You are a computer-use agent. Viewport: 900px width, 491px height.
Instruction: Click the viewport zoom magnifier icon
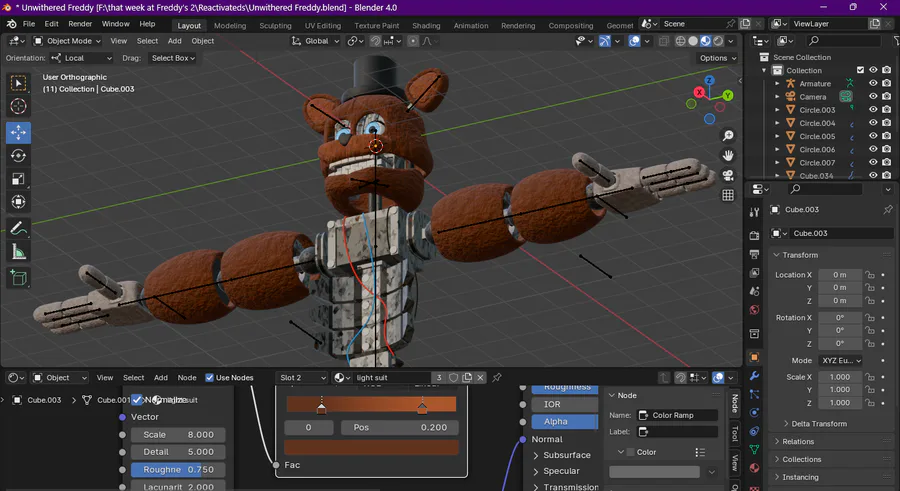[728, 136]
